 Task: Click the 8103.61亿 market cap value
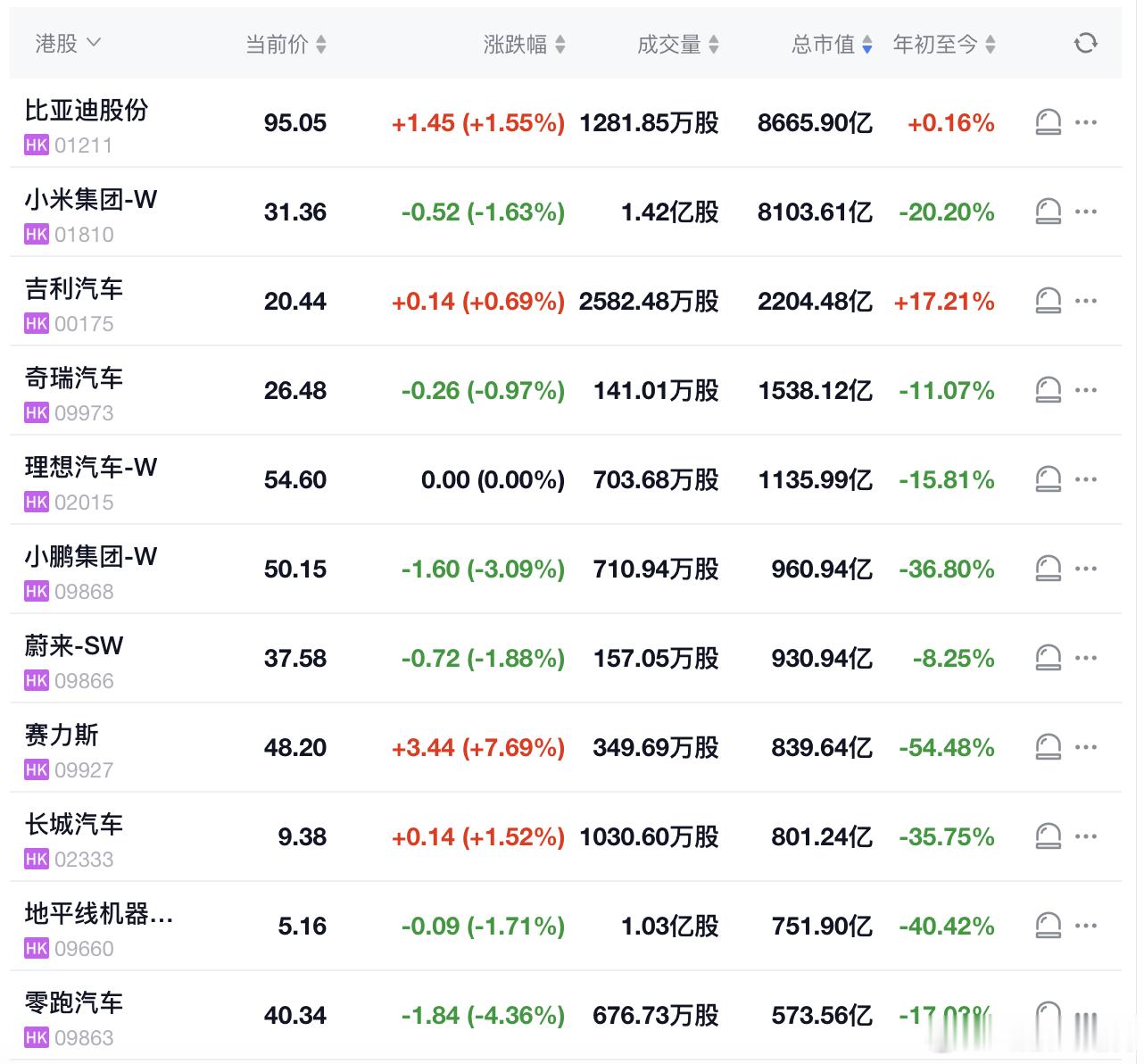point(815,212)
